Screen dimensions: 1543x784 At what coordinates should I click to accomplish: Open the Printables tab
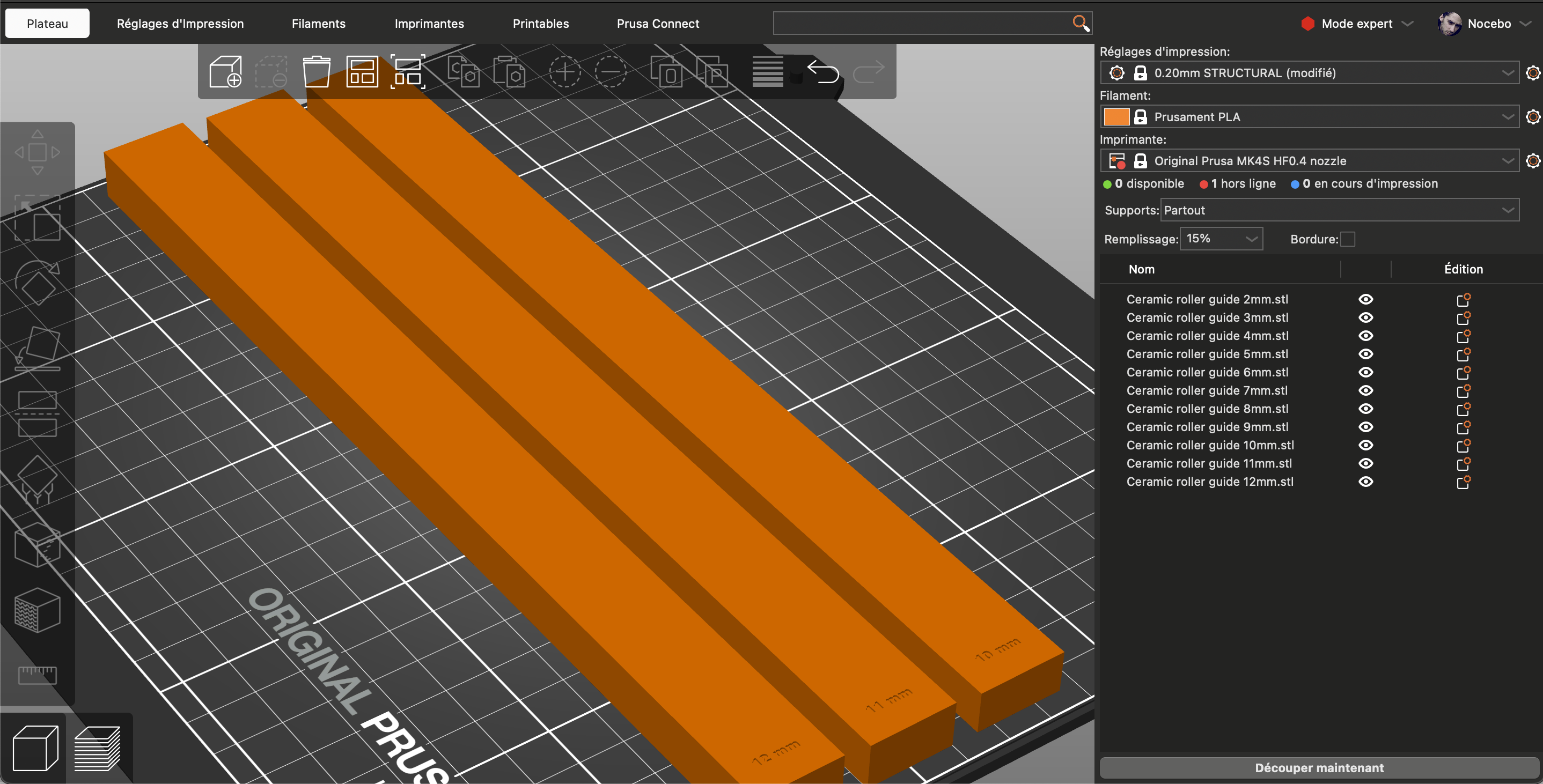[x=540, y=24]
